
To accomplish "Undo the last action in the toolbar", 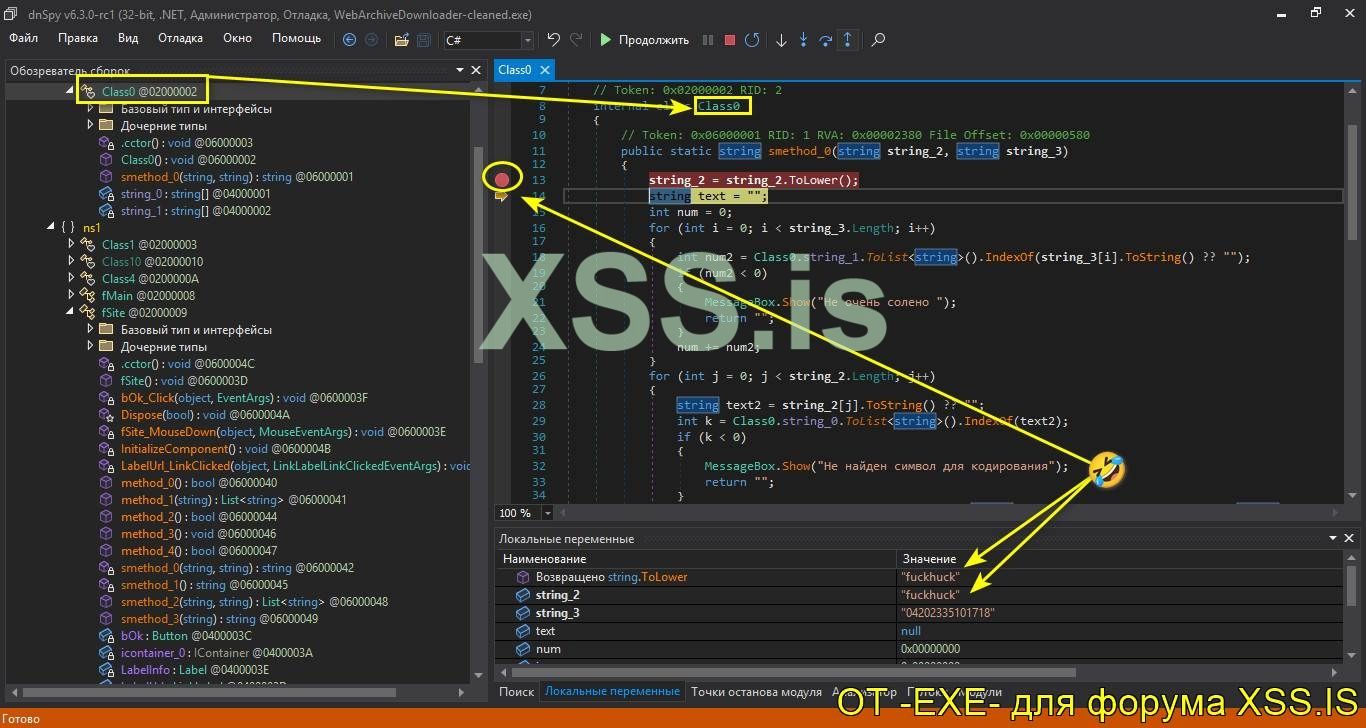I will [x=553, y=40].
